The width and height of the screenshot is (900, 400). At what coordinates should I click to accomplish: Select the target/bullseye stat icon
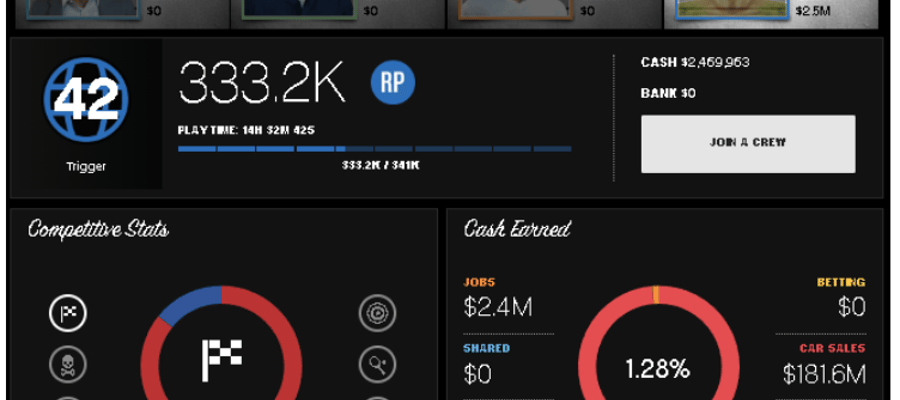377,313
